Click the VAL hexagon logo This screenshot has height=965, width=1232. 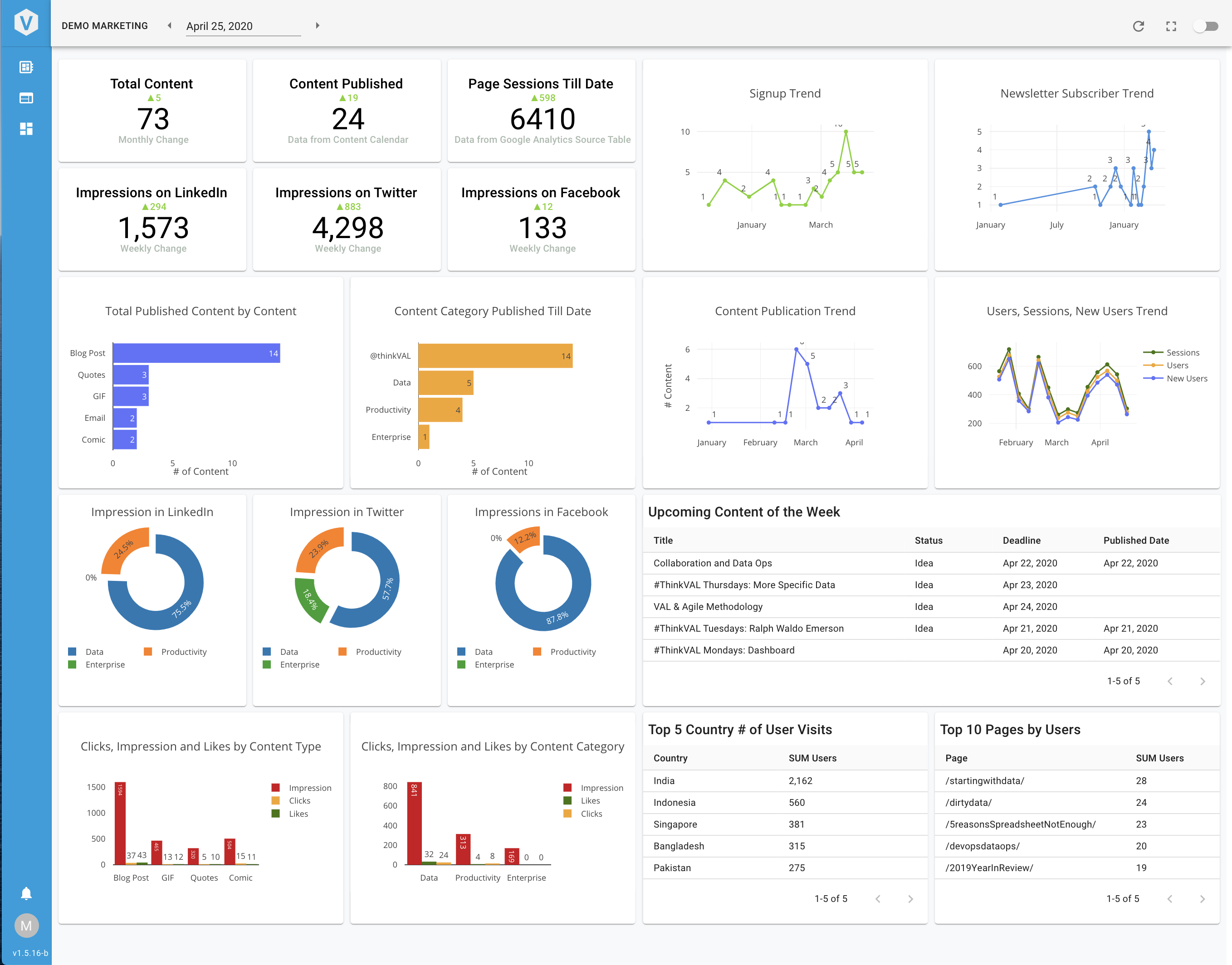tap(26, 23)
